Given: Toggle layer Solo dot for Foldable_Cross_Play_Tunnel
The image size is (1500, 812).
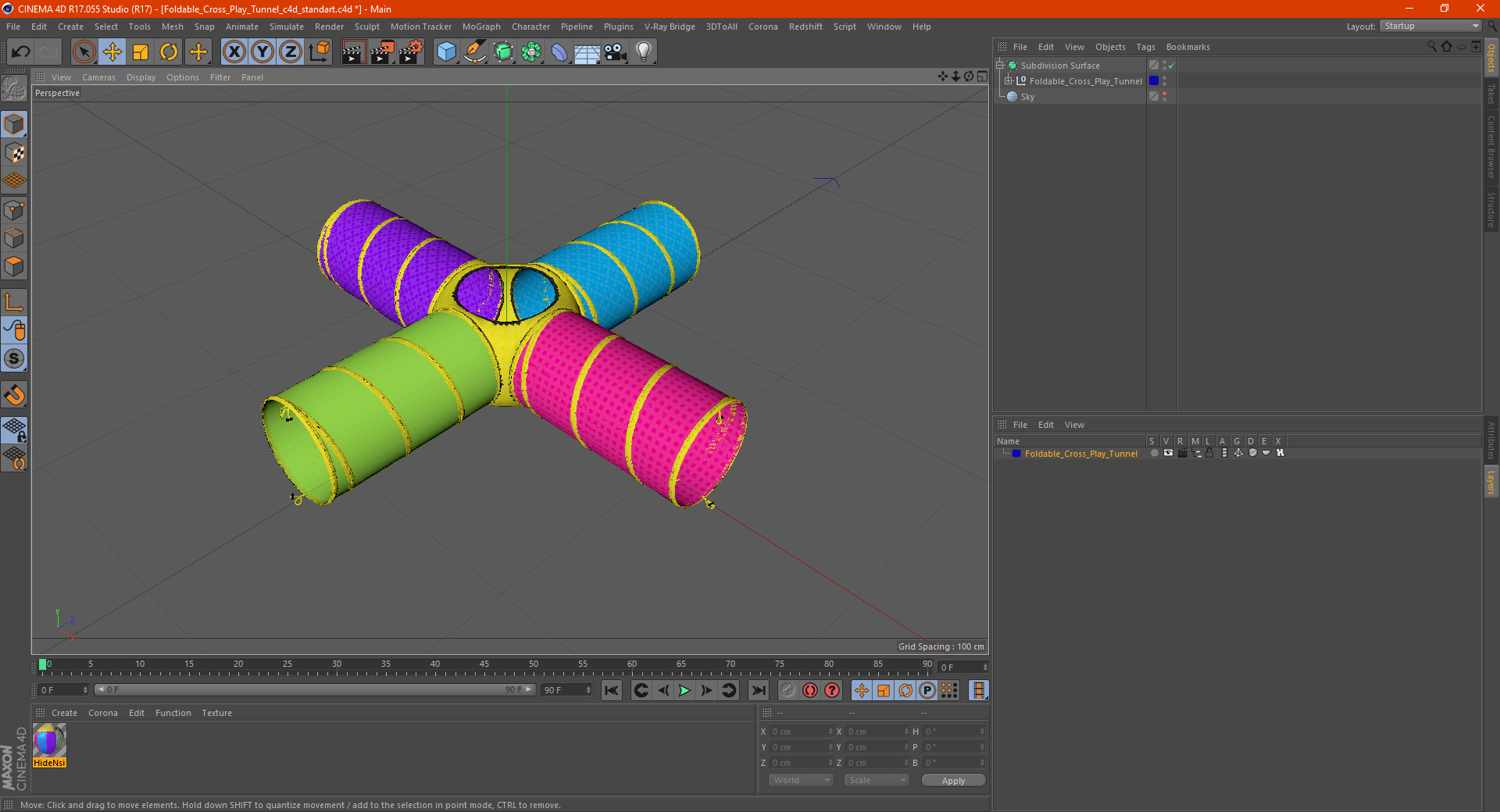Looking at the screenshot, I should (1154, 453).
